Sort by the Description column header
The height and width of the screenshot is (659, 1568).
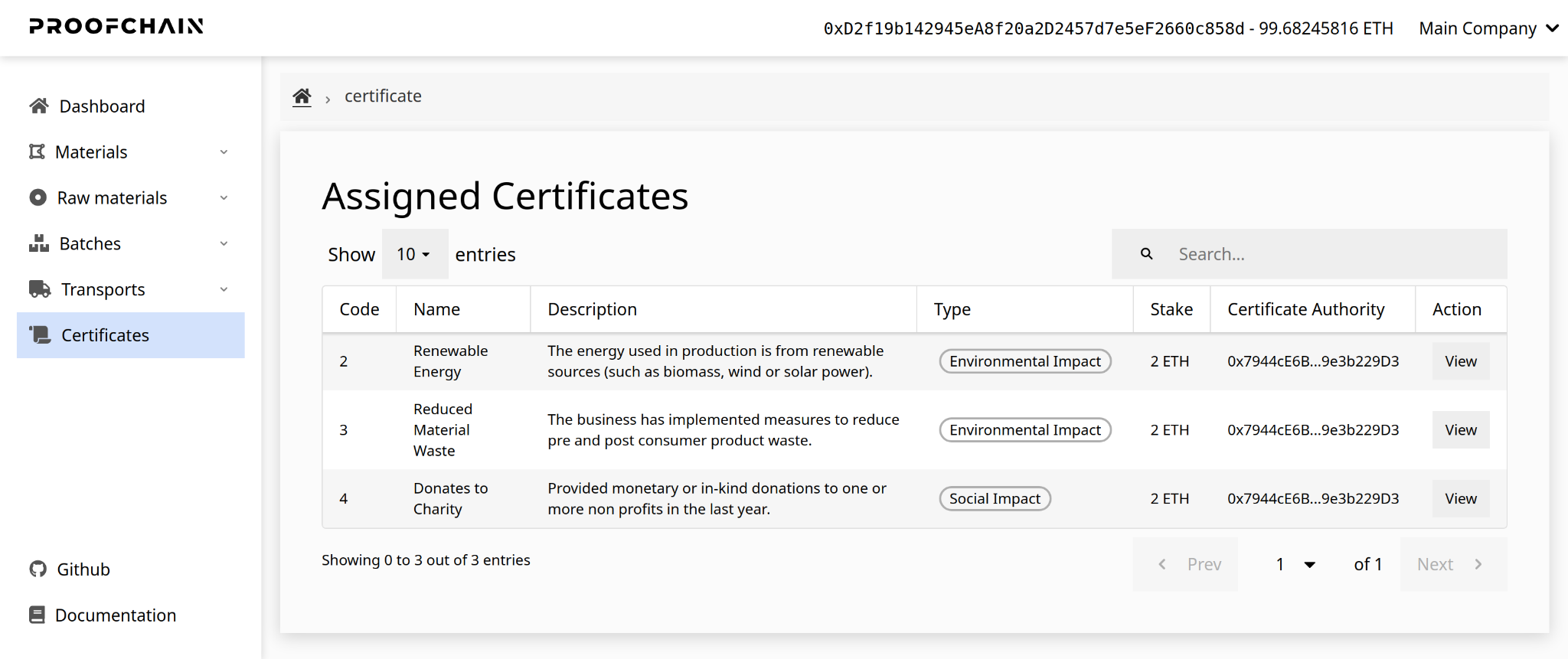point(724,309)
